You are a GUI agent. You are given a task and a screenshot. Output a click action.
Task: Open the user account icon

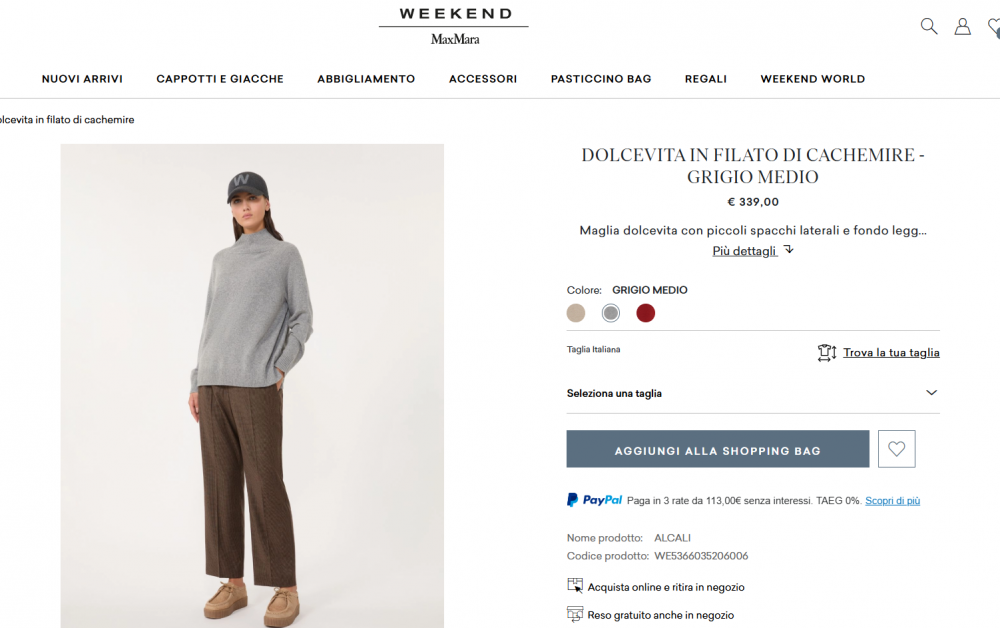click(x=962, y=26)
